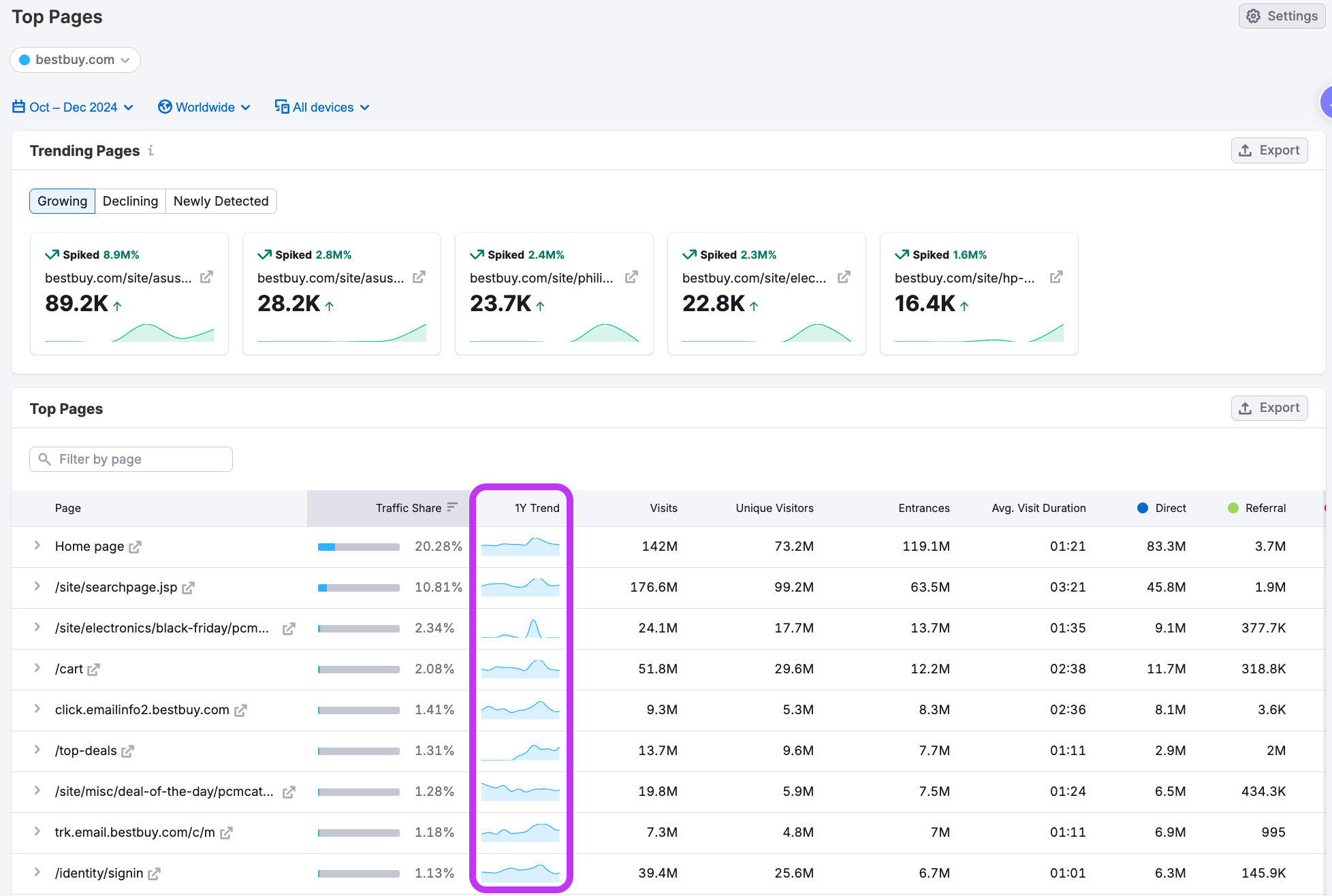Open the bestbuy.com domain dropdown
The height and width of the screenshot is (896, 1332).
point(75,60)
